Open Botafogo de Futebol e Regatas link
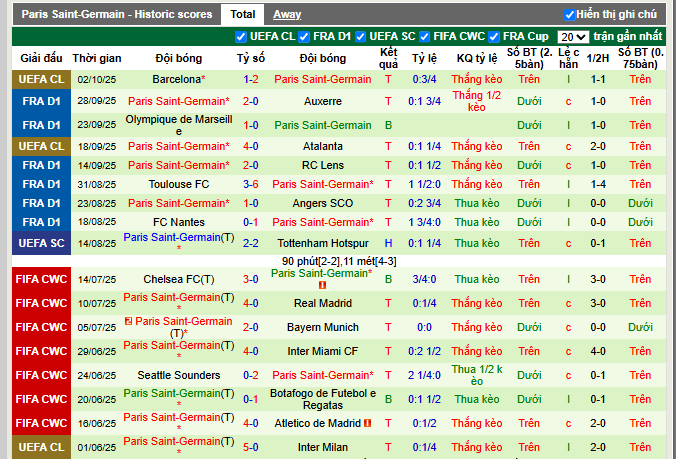The height and width of the screenshot is (459, 676). coord(322,399)
